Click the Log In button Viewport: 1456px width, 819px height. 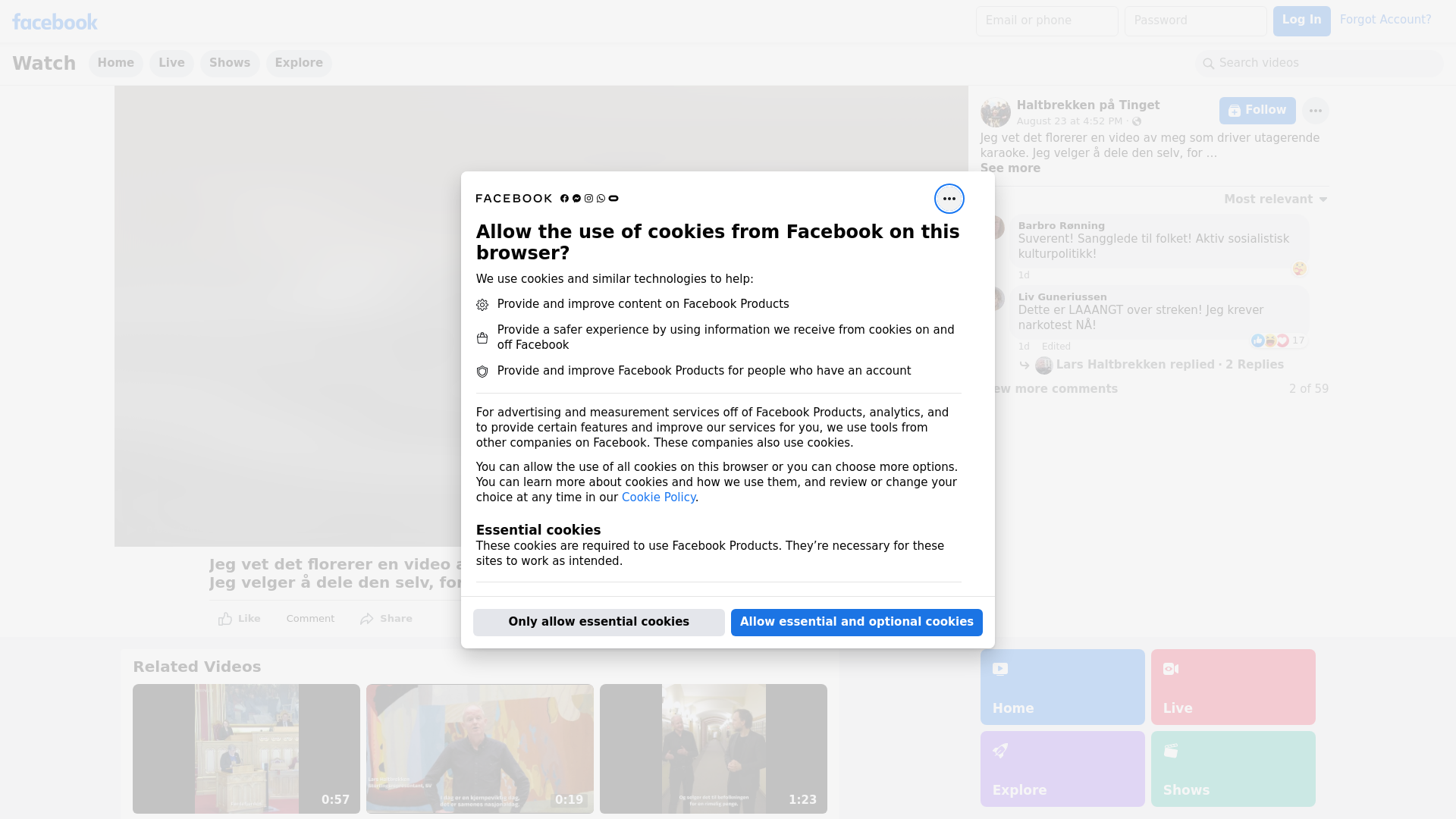click(x=1301, y=21)
